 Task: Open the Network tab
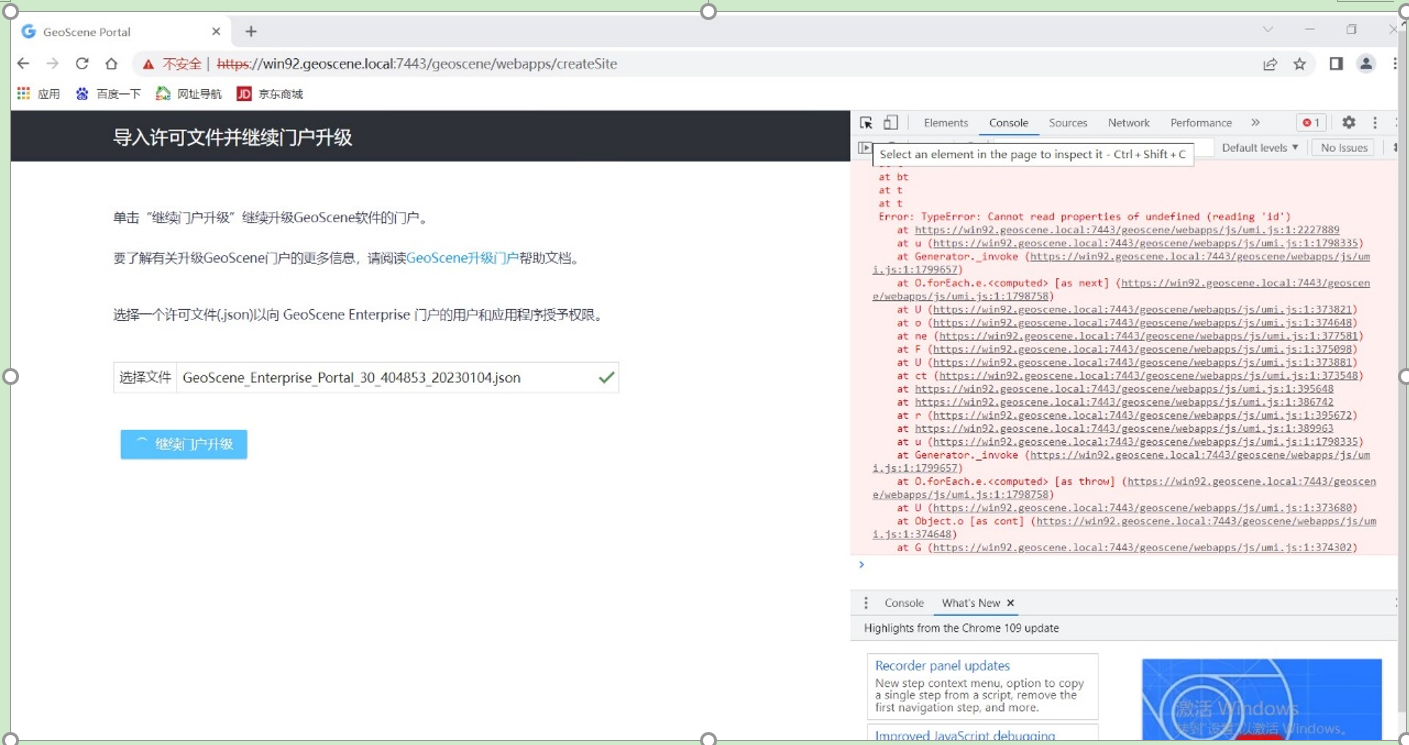coord(1128,123)
